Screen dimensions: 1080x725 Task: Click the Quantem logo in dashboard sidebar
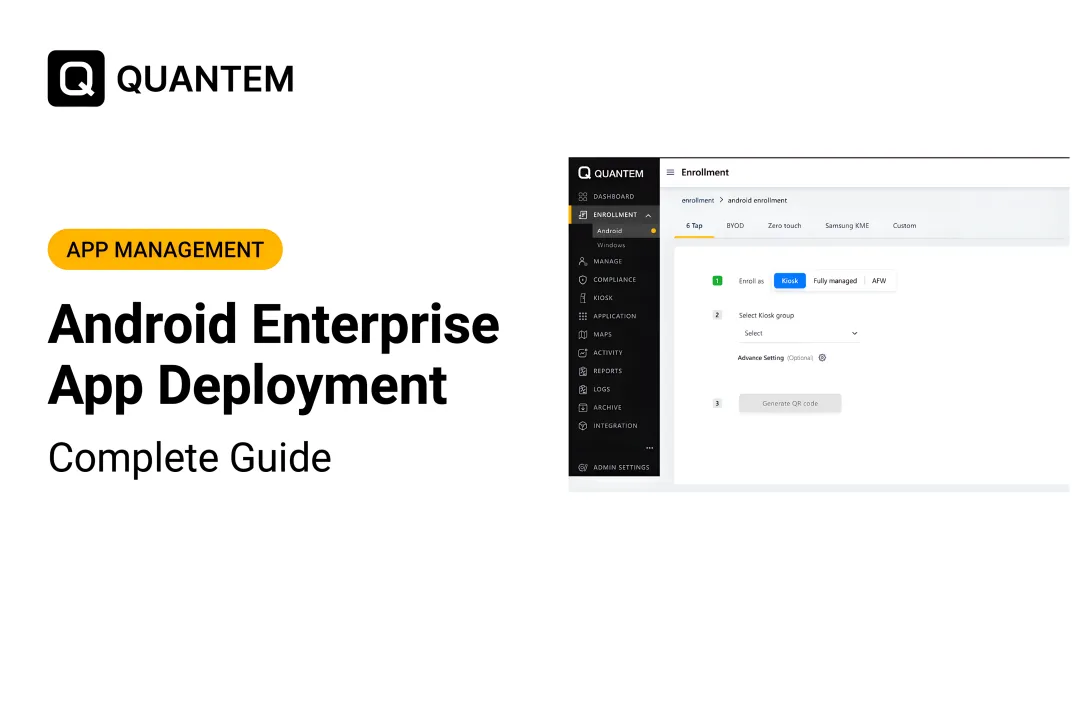coord(611,173)
